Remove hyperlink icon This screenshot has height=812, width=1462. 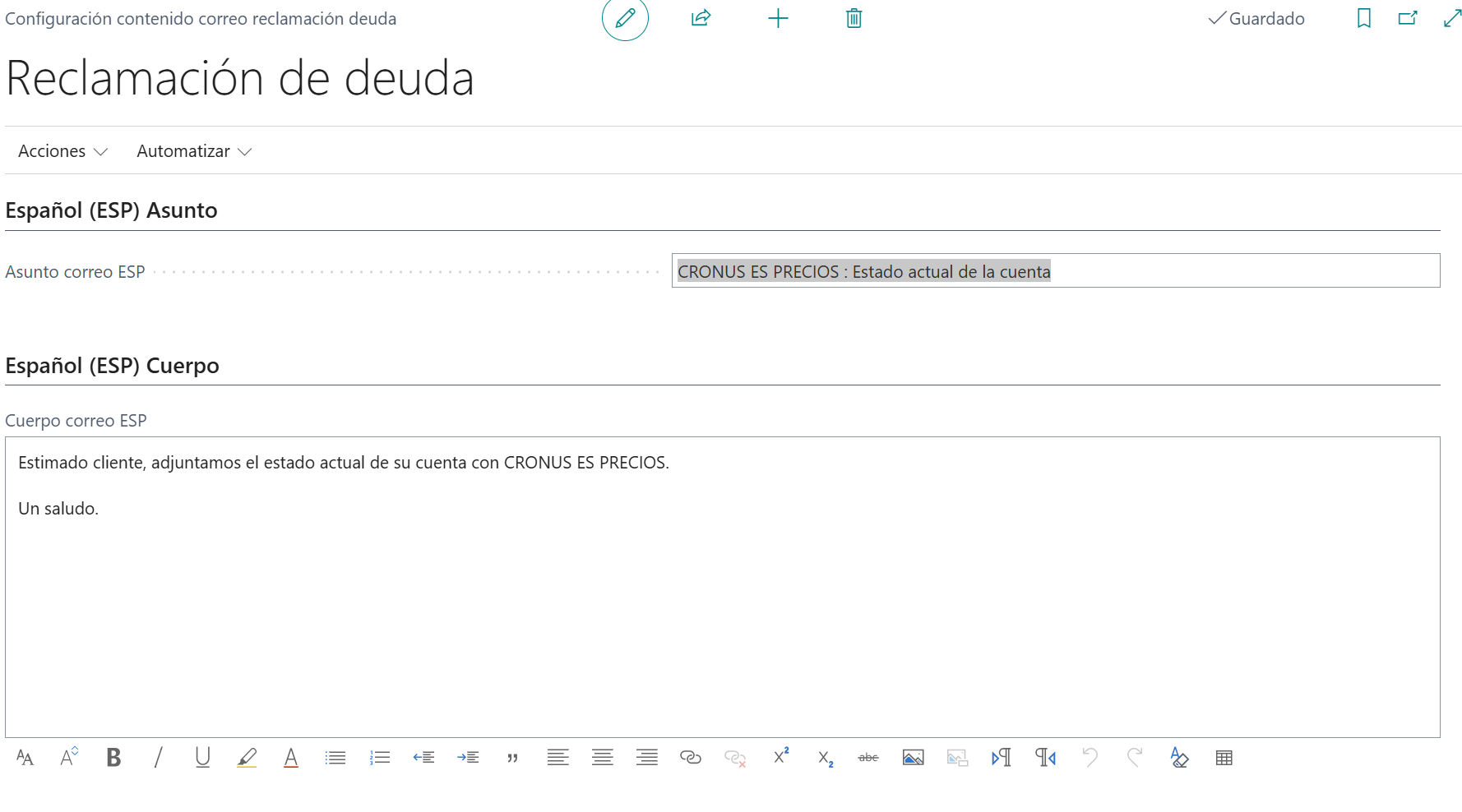click(735, 758)
